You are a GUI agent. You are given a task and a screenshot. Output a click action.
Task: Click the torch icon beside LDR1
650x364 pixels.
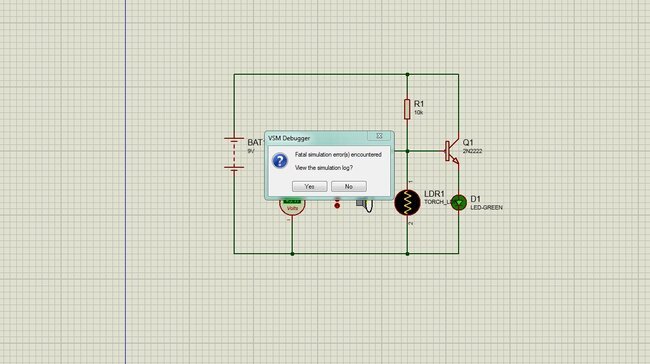(x=365, y=206)
